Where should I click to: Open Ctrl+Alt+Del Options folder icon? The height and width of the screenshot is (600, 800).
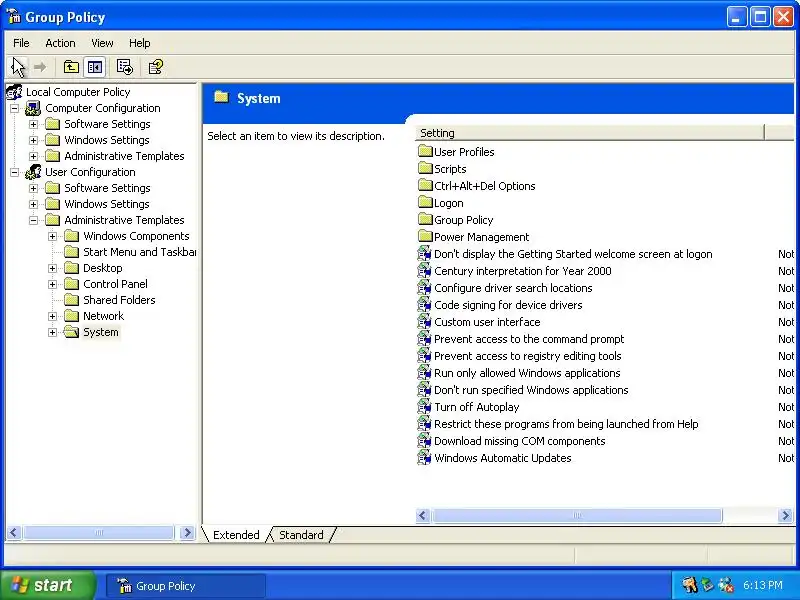tap(425, 186)
